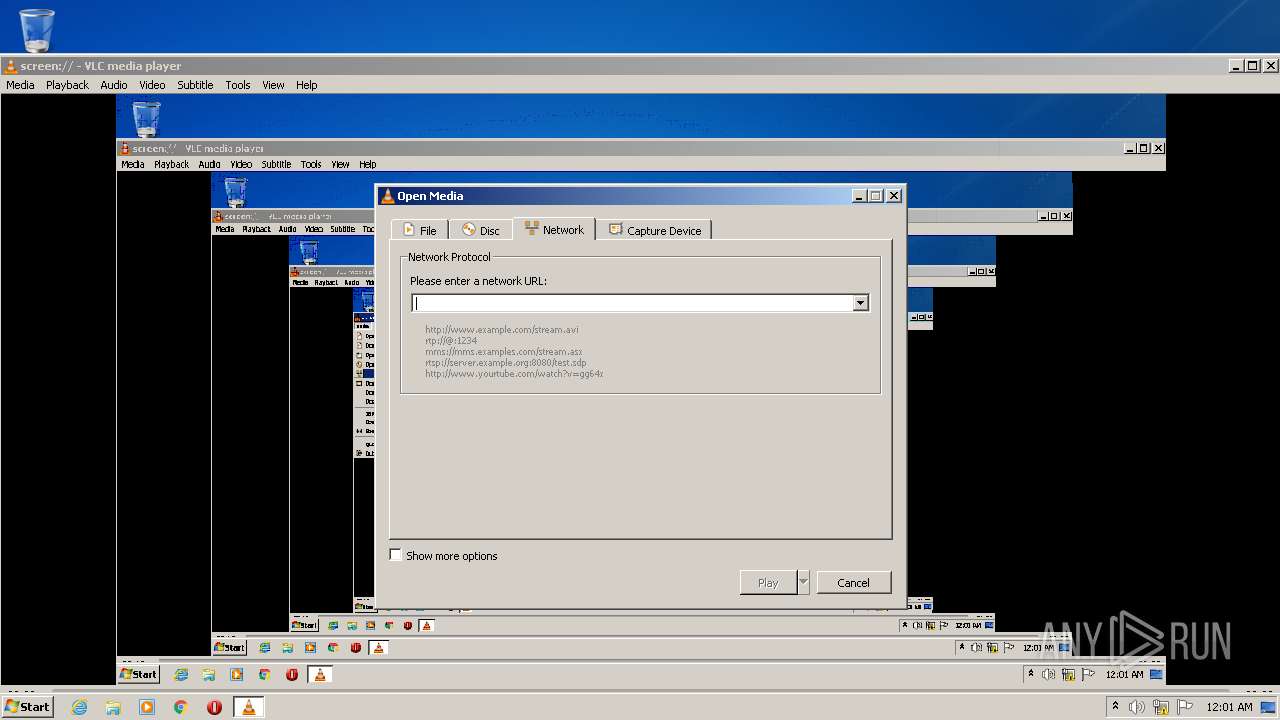Open the network status tray icon
This screenshot has width=1280, height=720.
pyautogui.click(x=1161, y=707)
